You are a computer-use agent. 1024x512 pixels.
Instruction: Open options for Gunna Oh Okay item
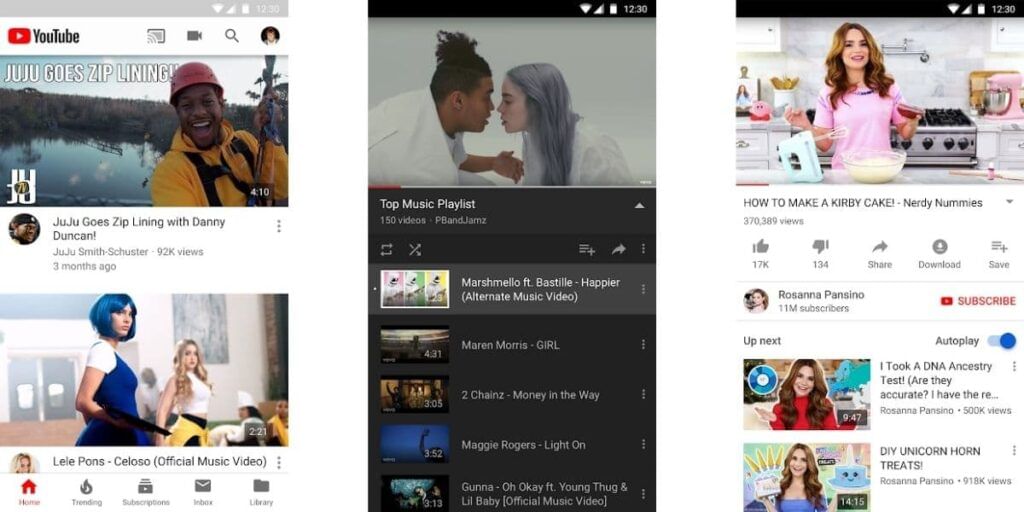point(643,494)
